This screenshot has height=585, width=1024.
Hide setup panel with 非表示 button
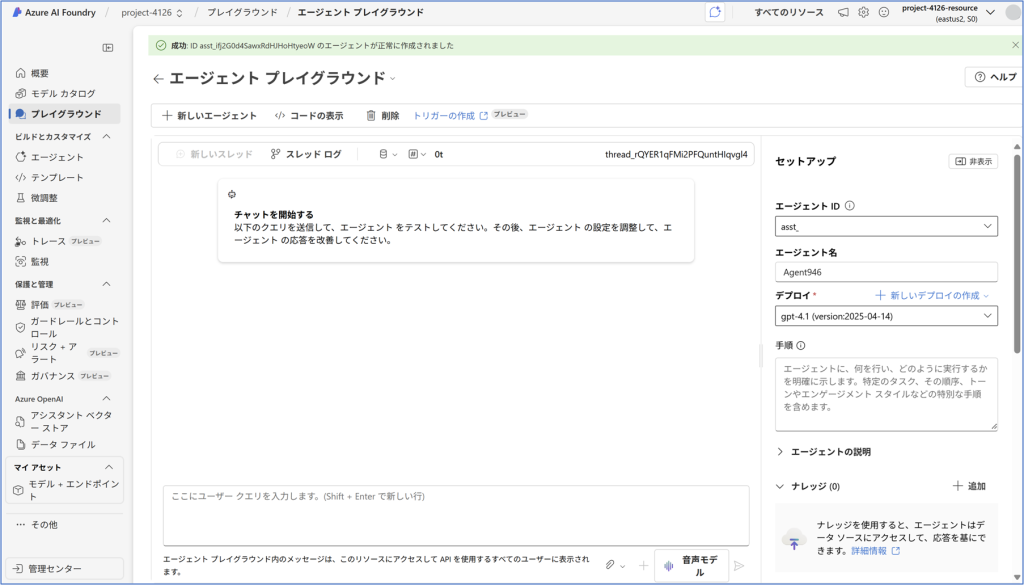tap(973, 161)
